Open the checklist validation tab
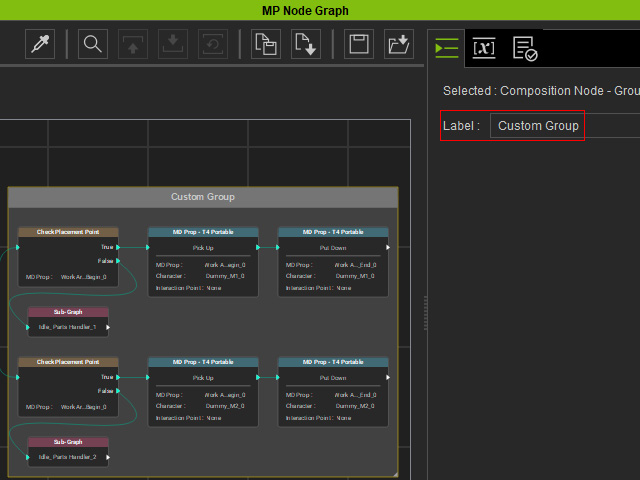 click(x=525, y=48)
